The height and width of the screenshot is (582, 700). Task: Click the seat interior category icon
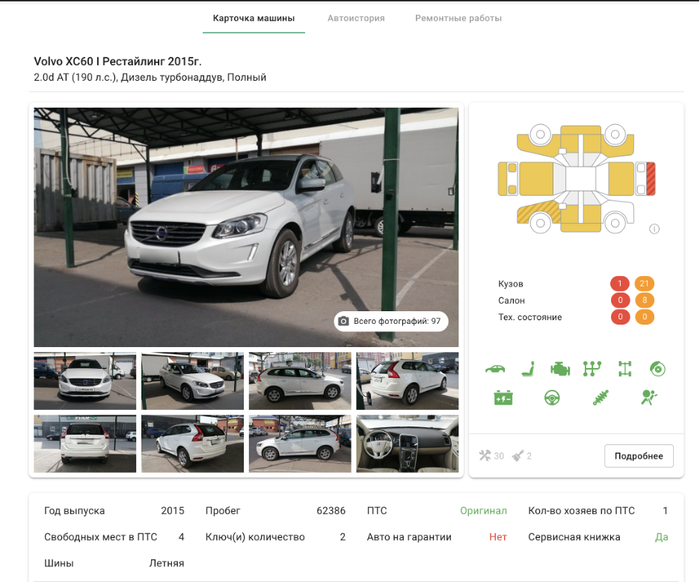[x=528, y=369]
